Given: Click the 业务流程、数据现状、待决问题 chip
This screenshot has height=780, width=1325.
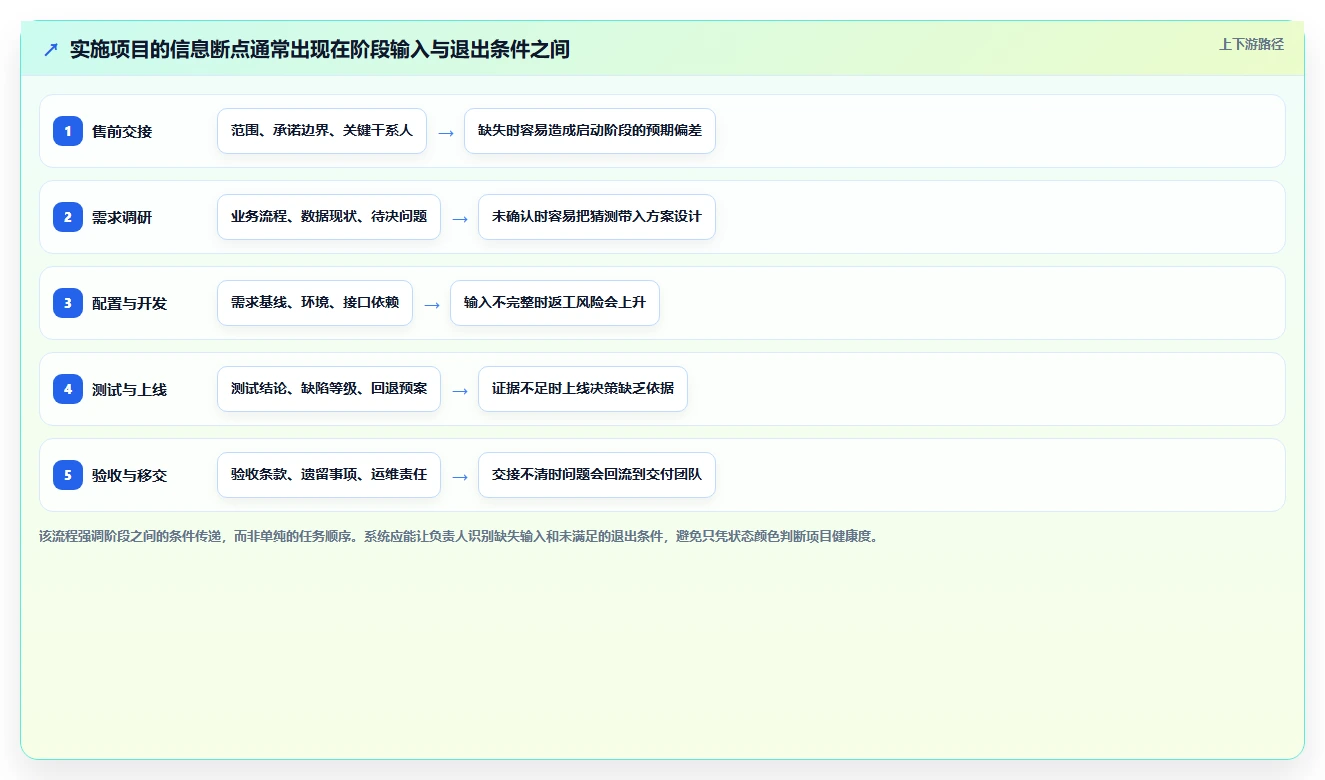Looking at the screenshot, I should coord(329,217).
